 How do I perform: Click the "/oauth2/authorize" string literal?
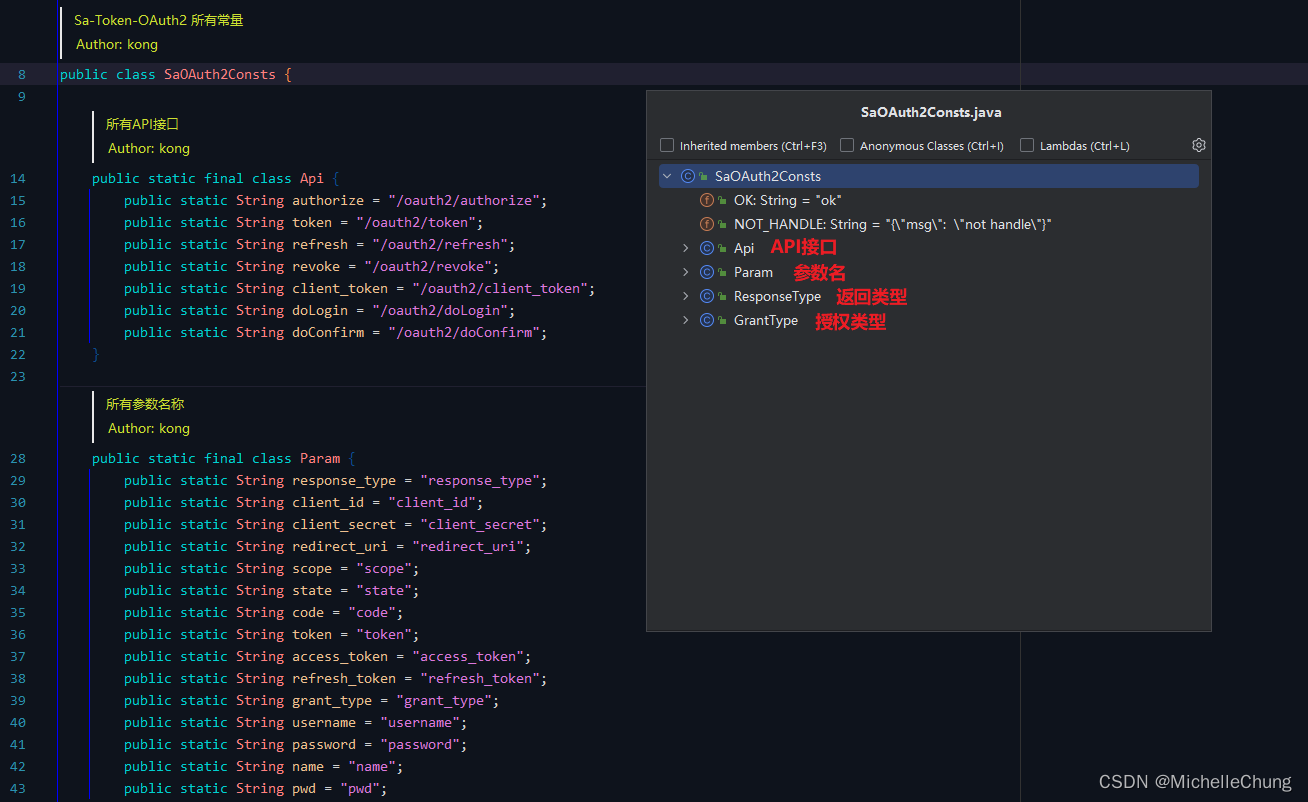464,200
